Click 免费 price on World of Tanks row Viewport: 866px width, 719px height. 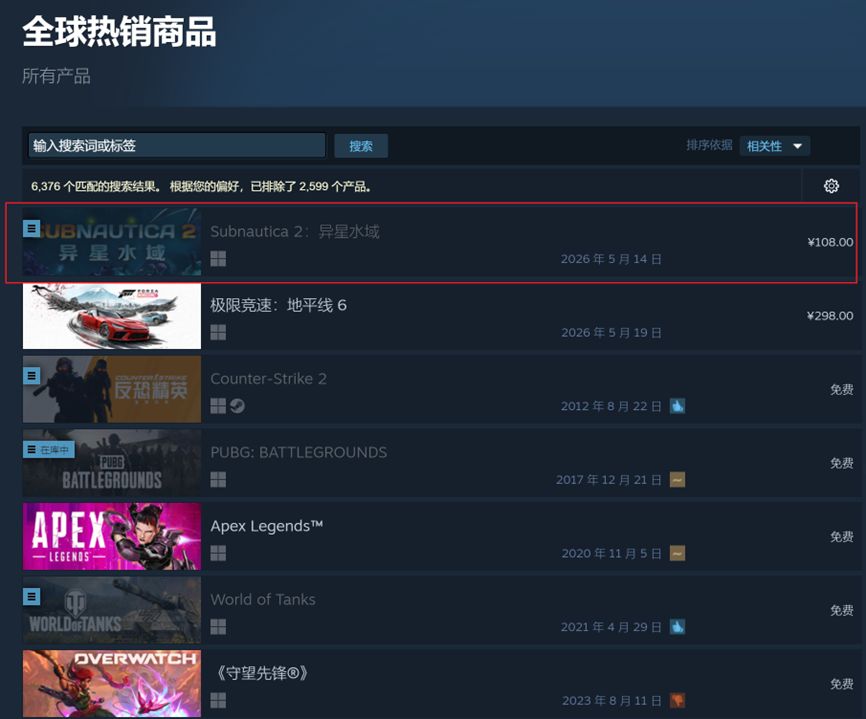pos(842,610)
